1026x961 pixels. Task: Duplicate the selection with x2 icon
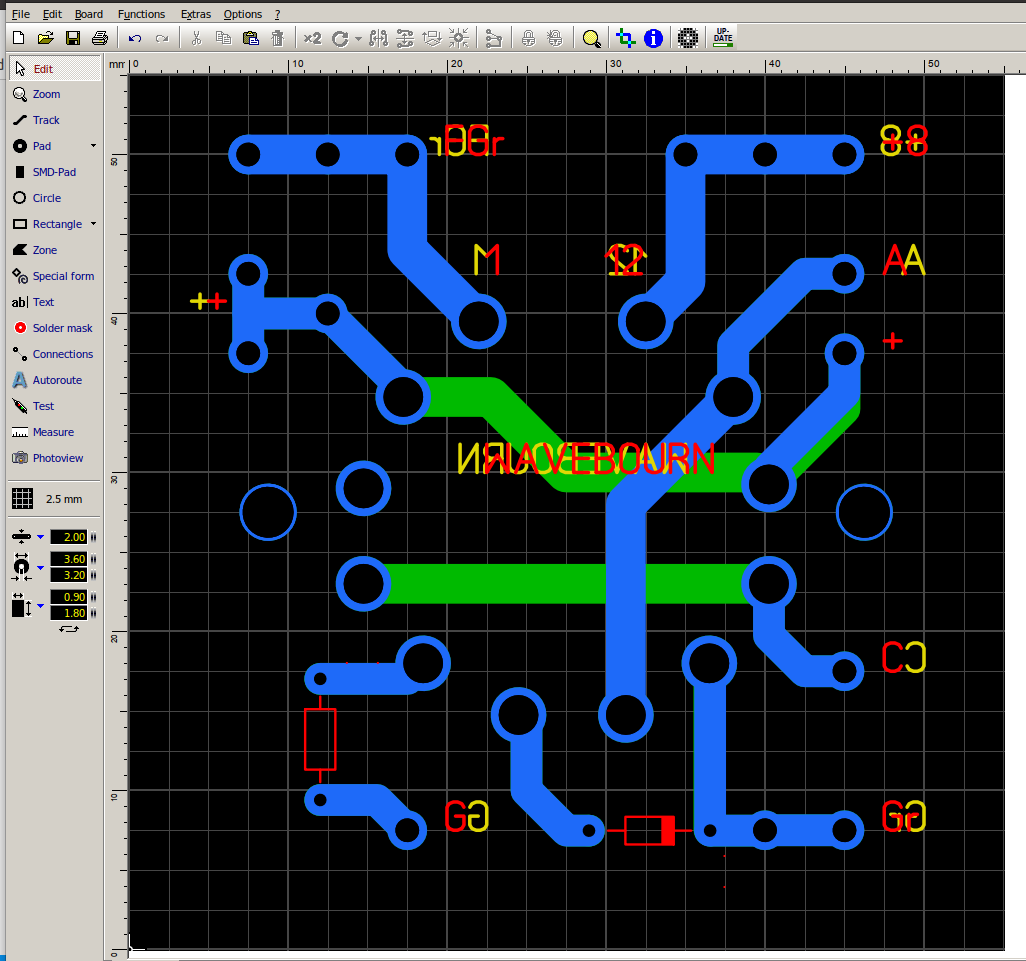(313, 38)
